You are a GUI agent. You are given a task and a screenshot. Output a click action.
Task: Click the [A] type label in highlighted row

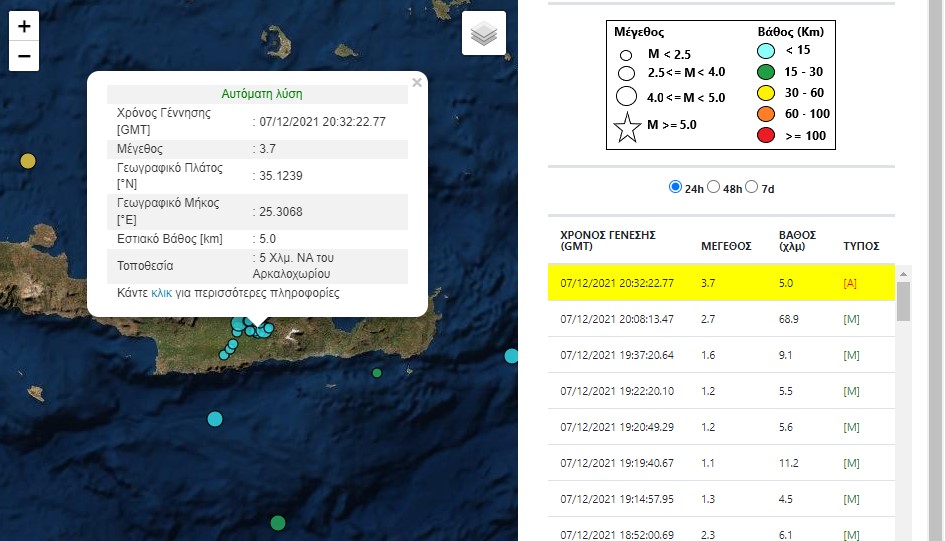coord(851,283)
